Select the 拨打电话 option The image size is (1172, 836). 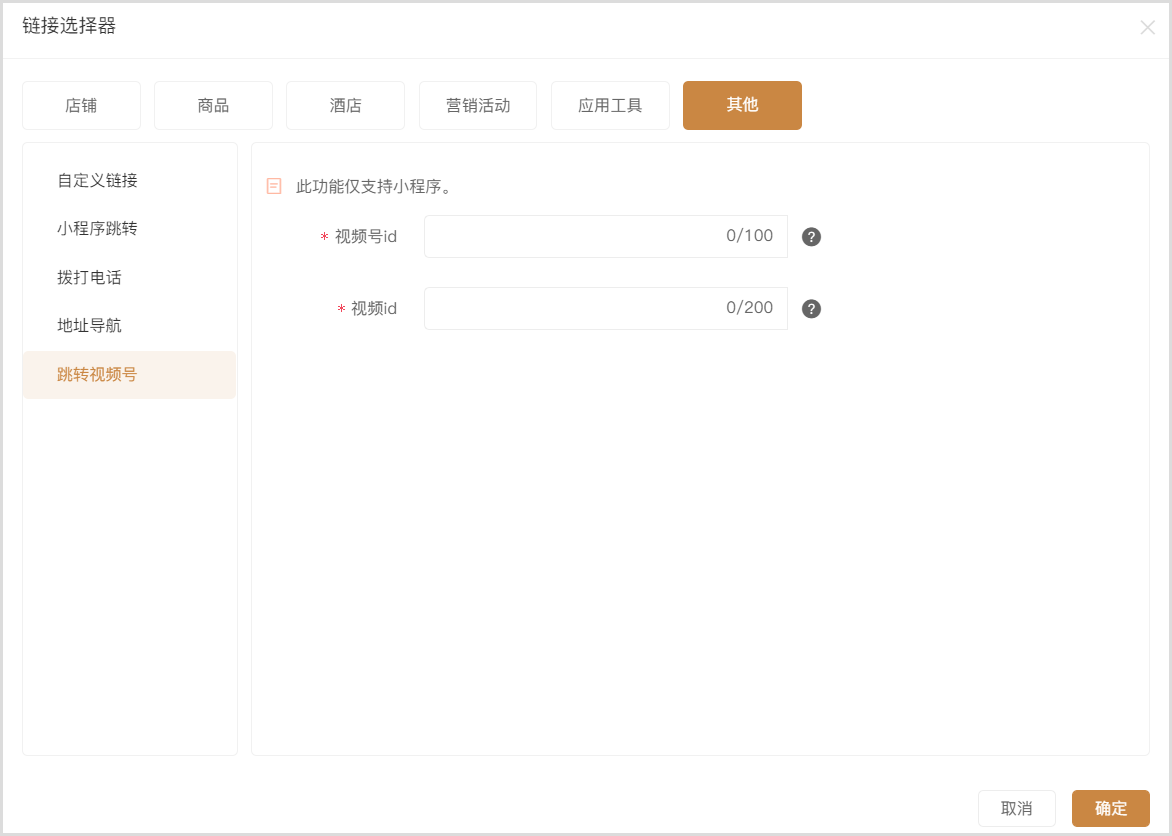(x=90, y=278)
